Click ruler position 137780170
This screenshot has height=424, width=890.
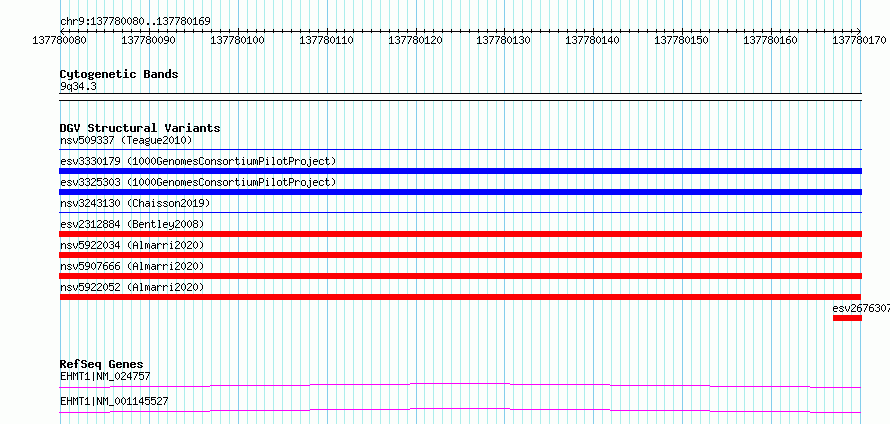859,40
